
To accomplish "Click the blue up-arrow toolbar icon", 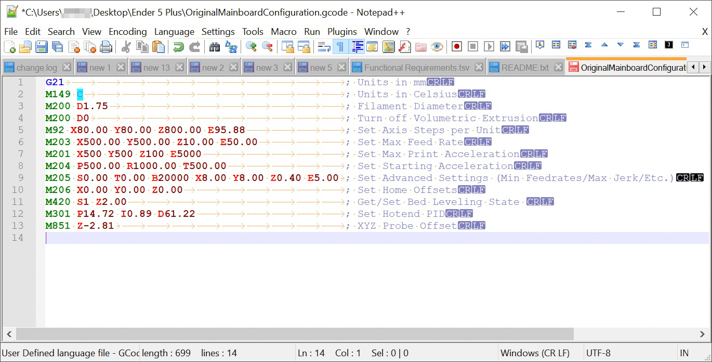I will point(604,45).
